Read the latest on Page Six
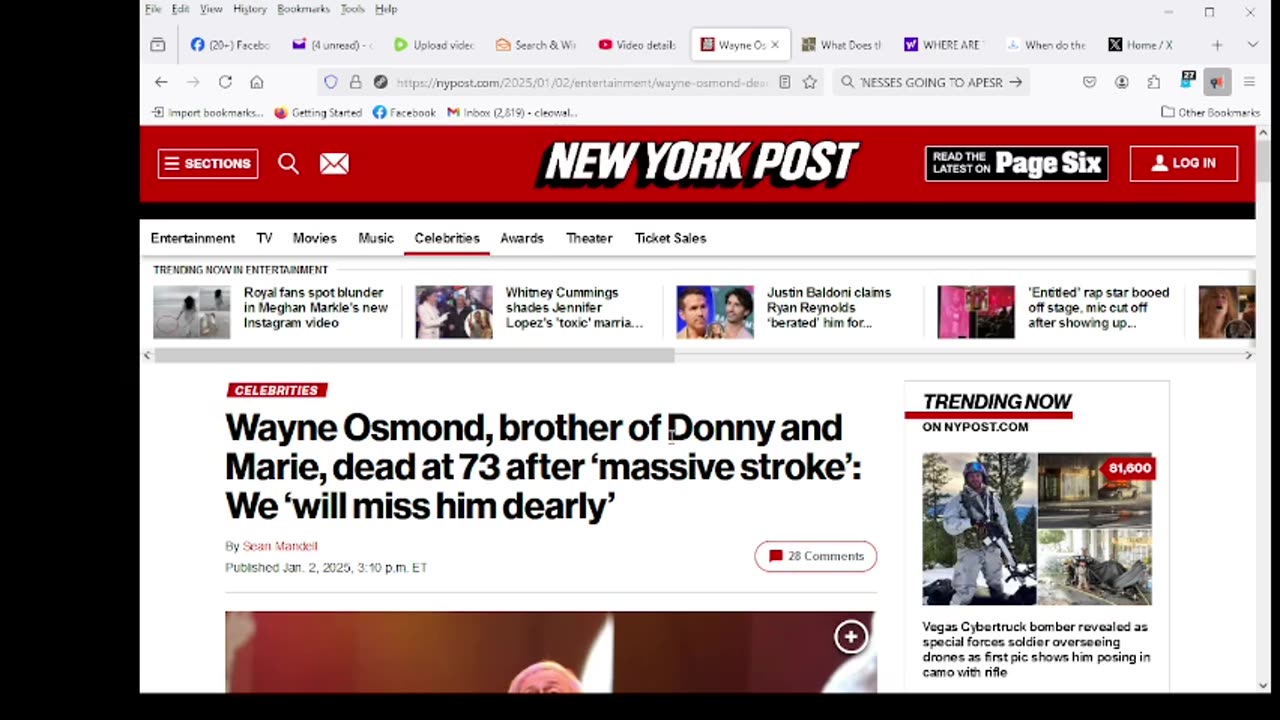The width and height of the screenshot is (1280, 720). tap(1016, 163)
